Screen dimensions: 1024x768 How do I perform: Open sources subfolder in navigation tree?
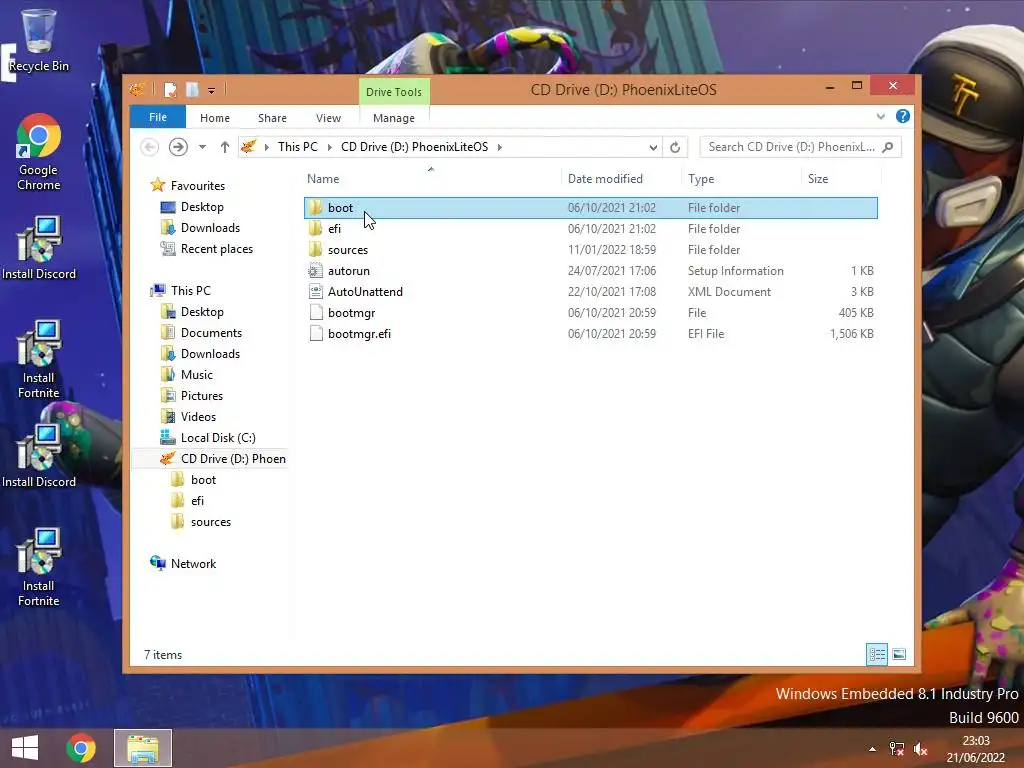tap(210, 522)
